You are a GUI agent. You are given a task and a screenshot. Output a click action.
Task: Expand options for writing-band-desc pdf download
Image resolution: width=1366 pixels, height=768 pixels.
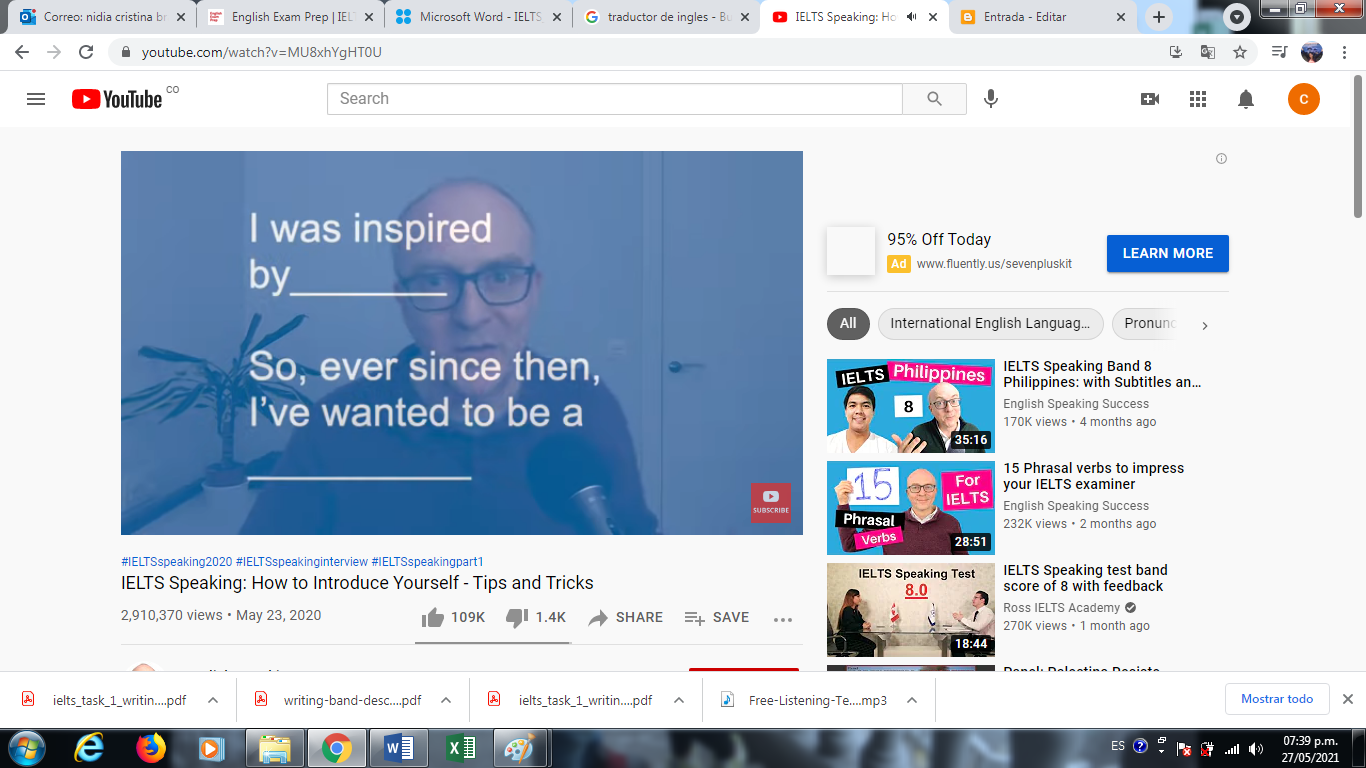point(446,700)
